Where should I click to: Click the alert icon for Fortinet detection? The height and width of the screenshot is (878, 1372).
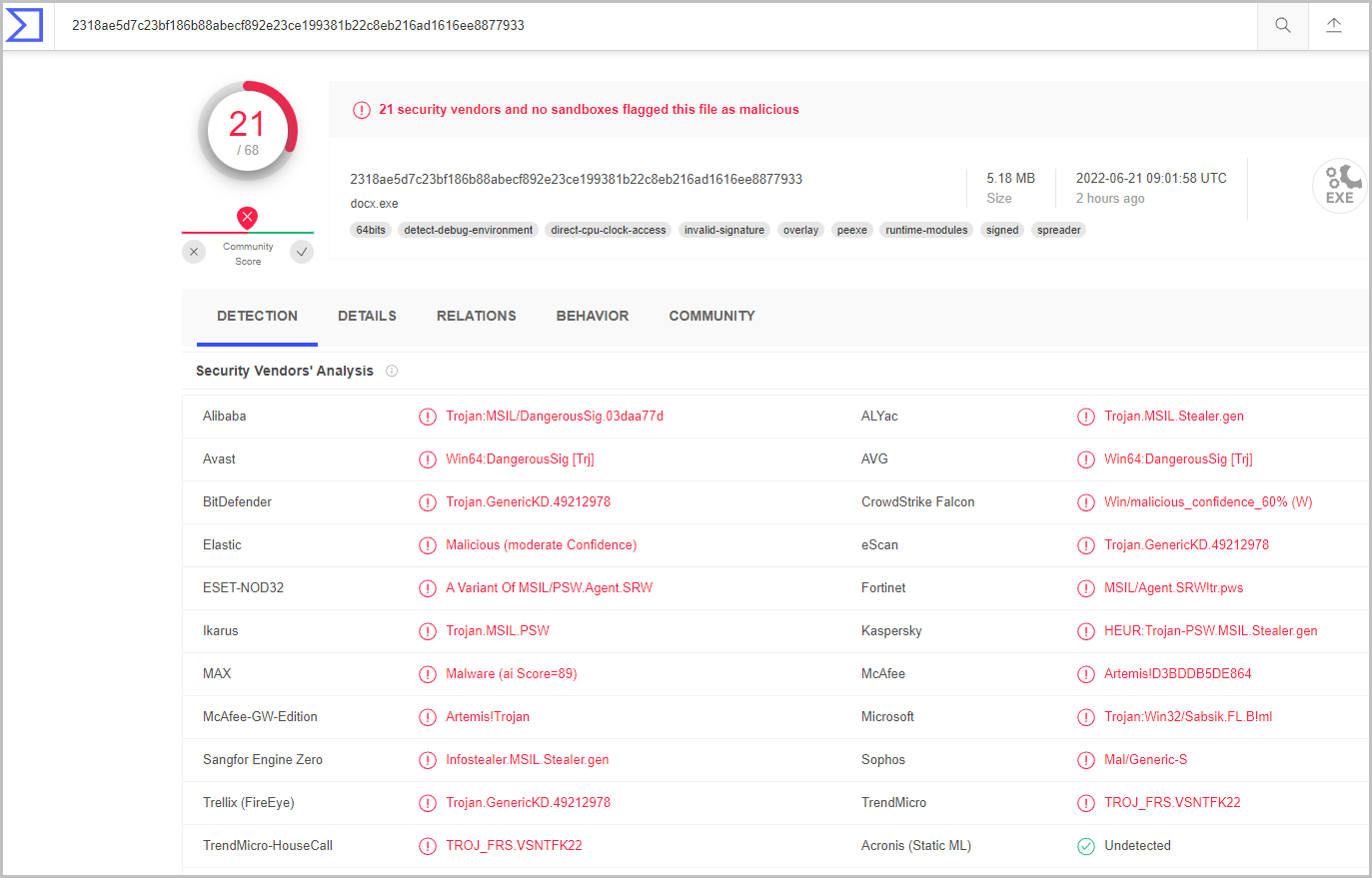[x=1086, y=588]
